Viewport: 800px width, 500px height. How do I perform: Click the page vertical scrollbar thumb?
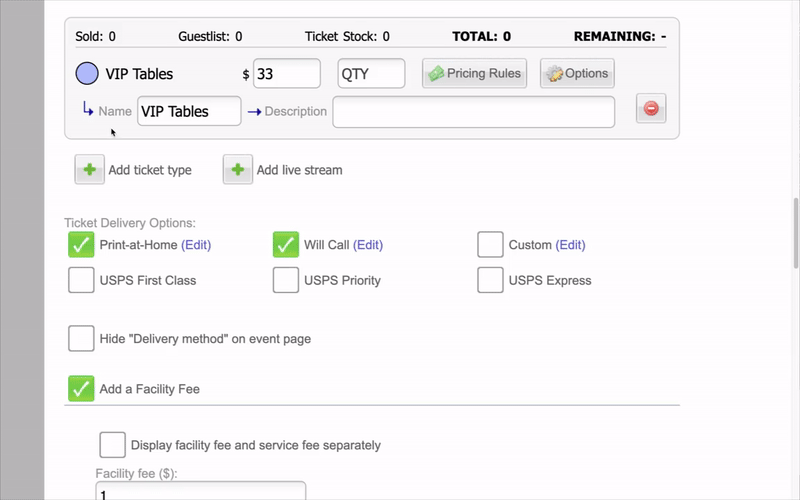(796, 233)
